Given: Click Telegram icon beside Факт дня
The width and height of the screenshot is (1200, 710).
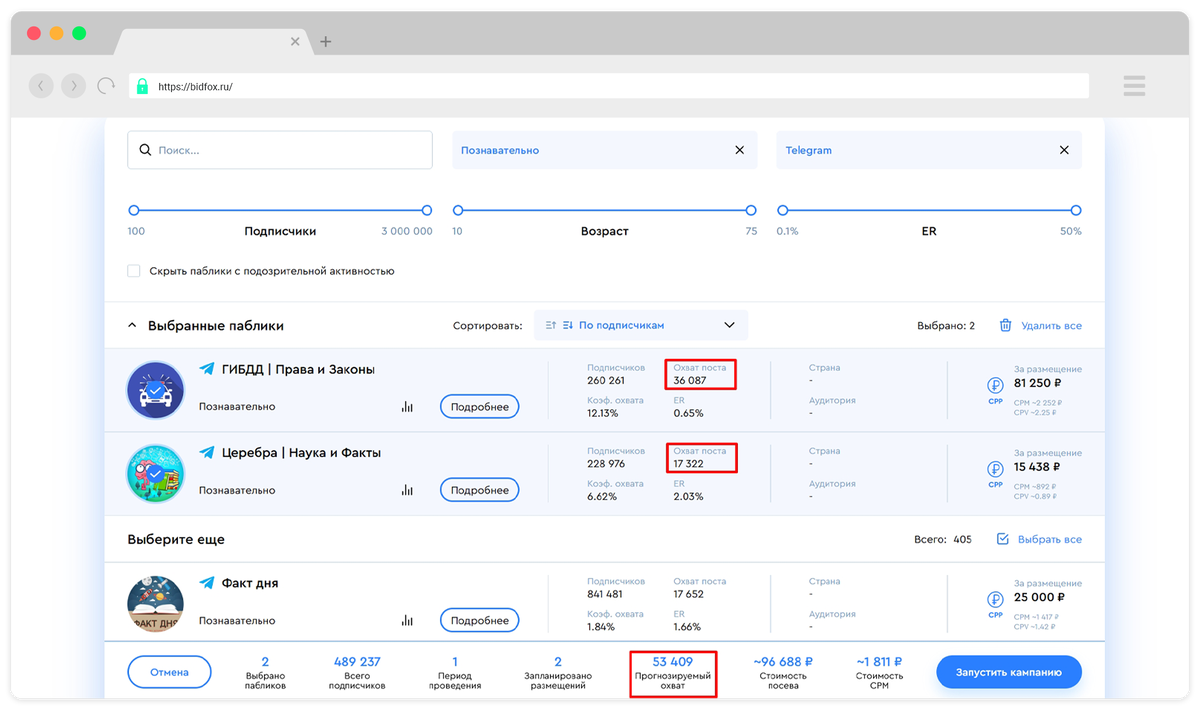Looking at the screenshot, I should 207,583.
